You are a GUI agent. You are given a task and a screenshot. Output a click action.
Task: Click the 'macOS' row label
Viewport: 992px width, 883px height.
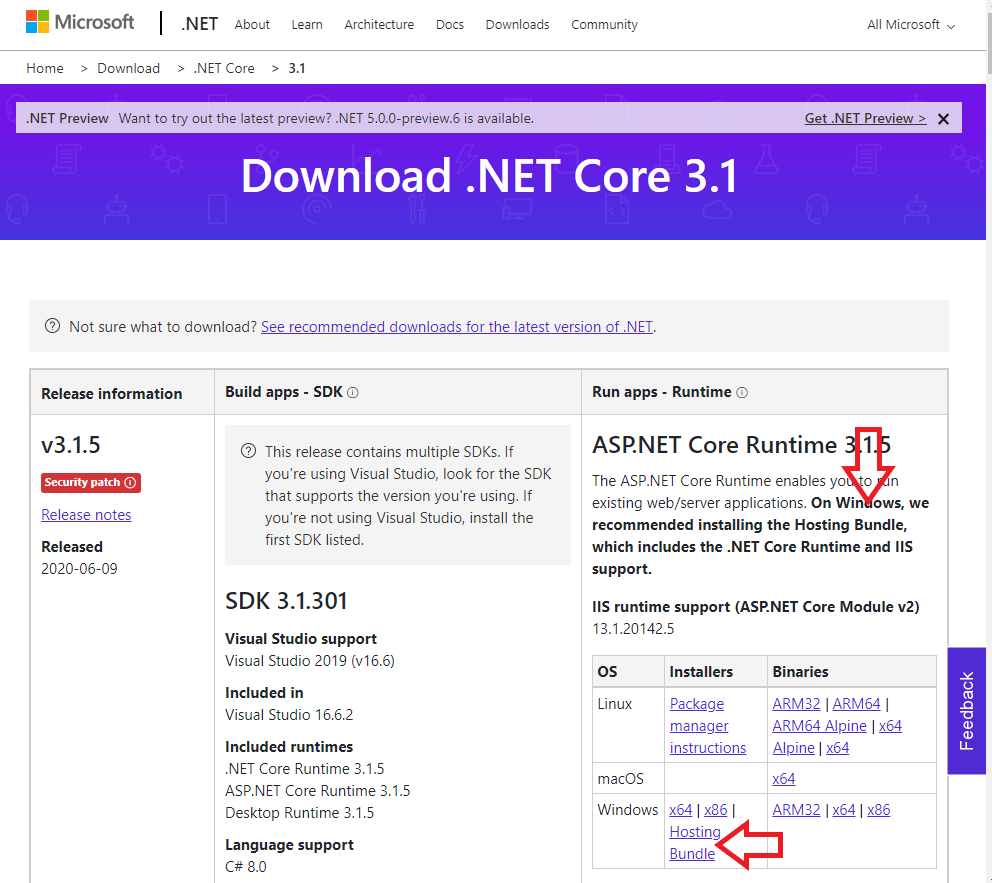pyautogui.click(x=620, y=779)
